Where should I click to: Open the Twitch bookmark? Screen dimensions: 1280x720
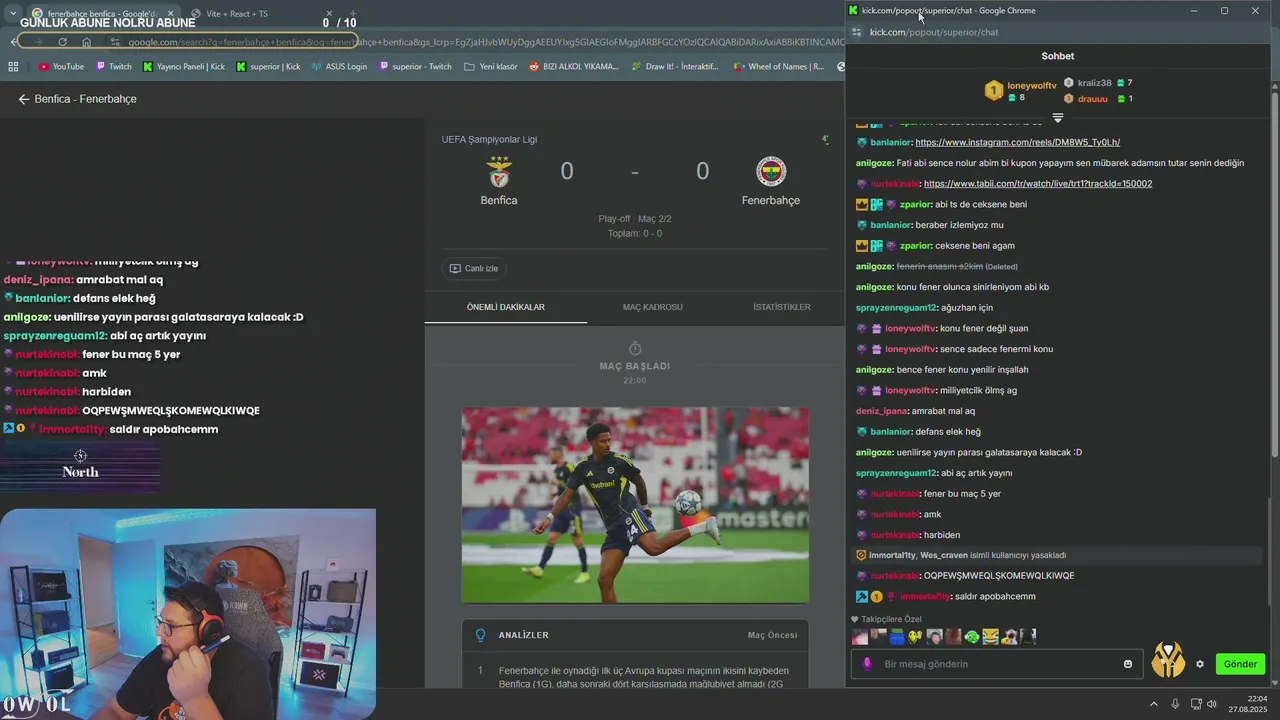point(114,67)
